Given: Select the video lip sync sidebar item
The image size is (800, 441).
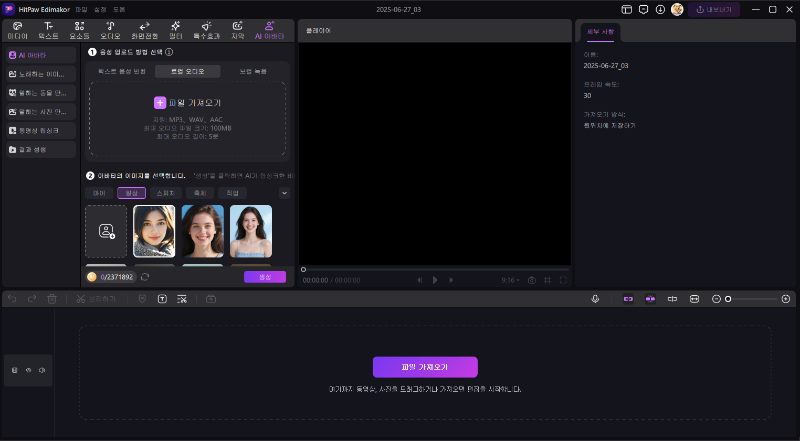Looking at the screenshot, I should pyautogui.click(x=41, y=131).
